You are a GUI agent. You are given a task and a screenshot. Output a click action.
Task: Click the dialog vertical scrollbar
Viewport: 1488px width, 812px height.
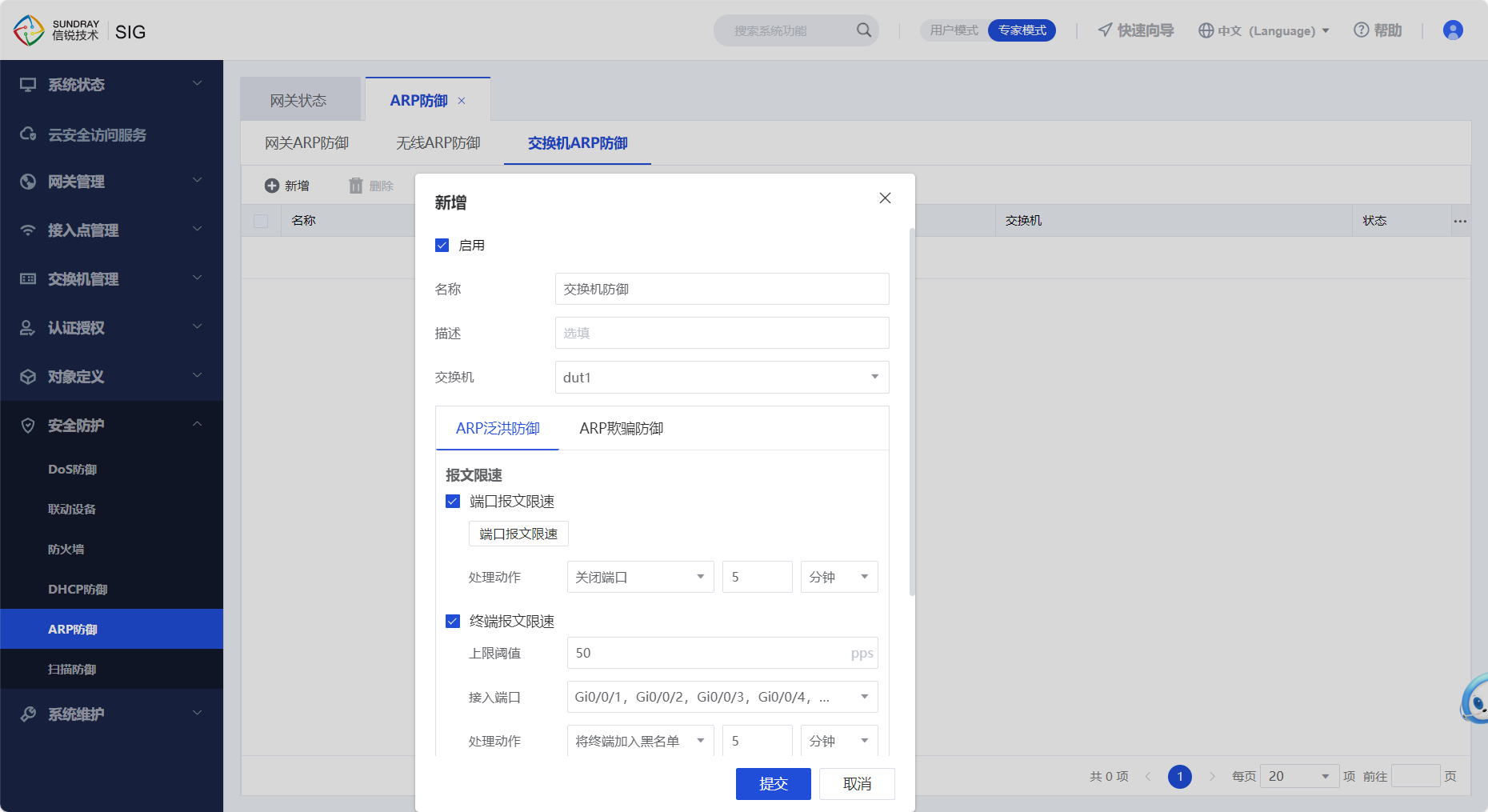click(912, 412)
